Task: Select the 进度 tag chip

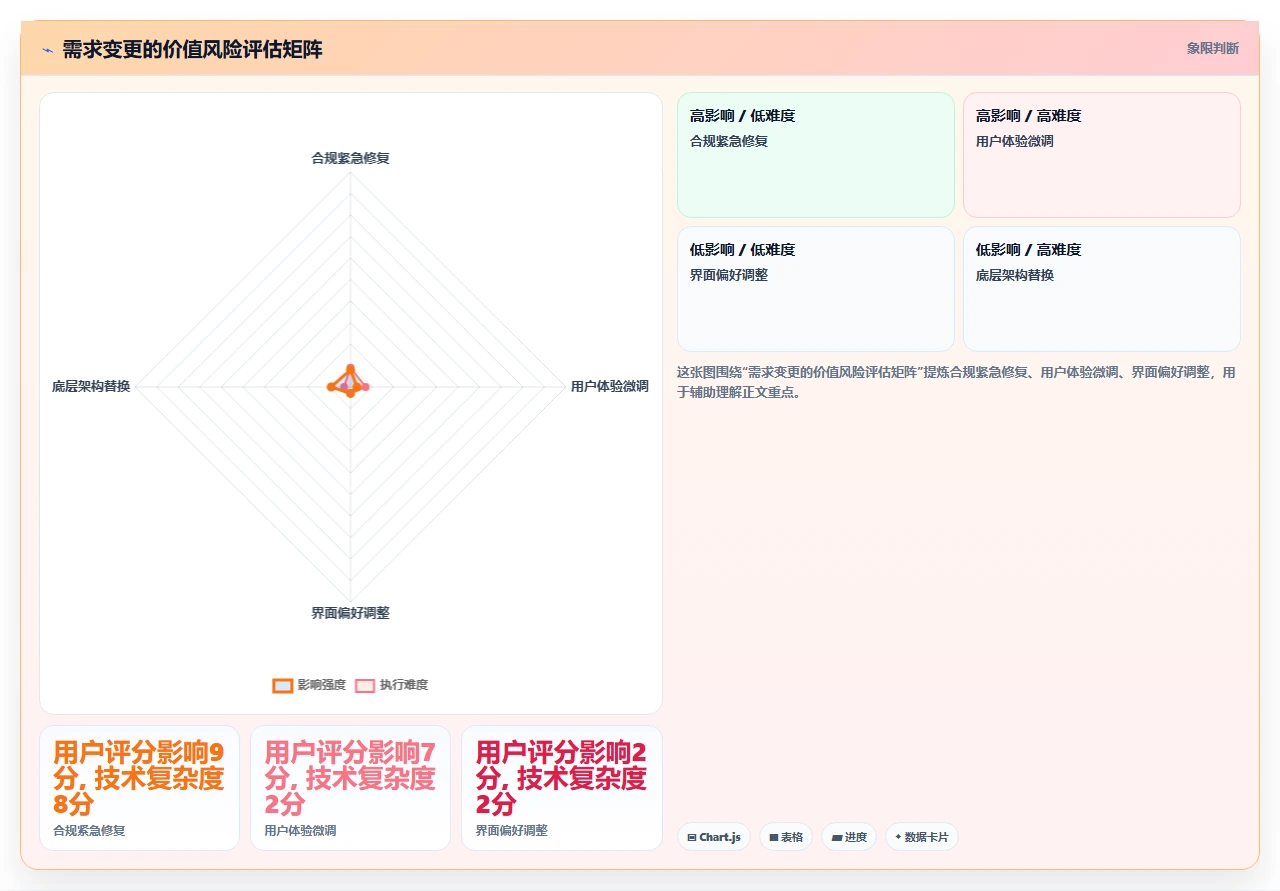Action: tap(849, 837)
